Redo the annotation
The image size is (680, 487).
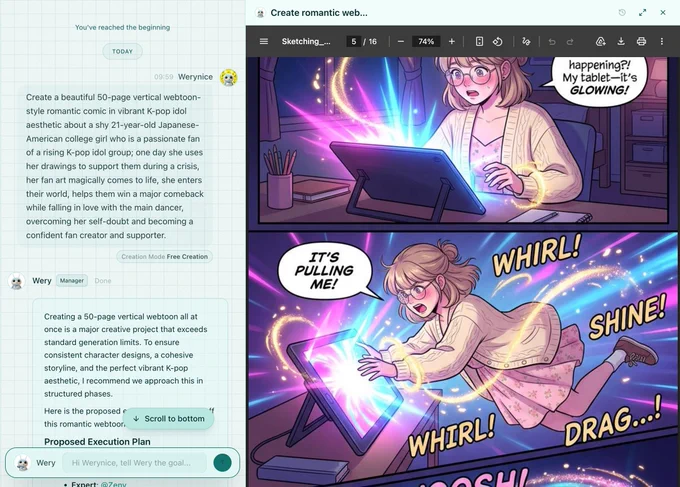pos(570,42)
